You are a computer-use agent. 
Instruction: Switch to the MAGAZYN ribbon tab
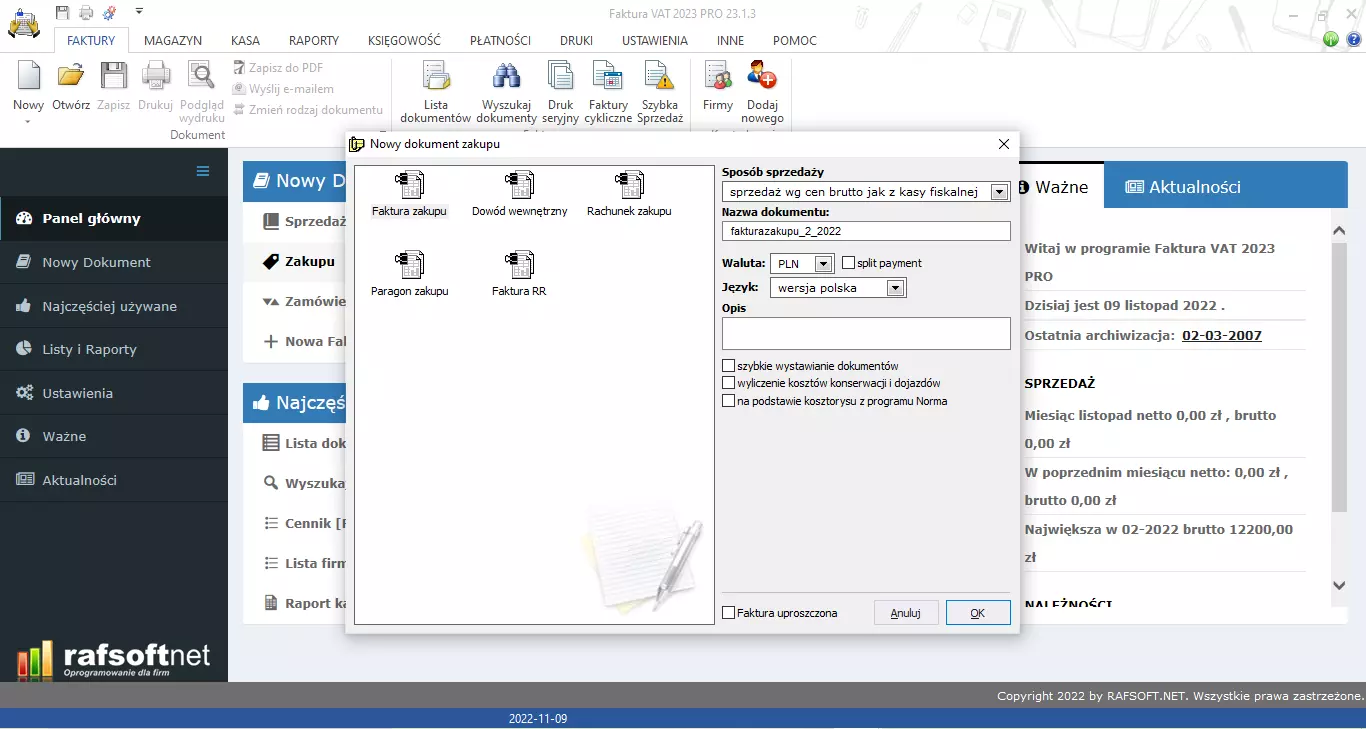(x=173, y=41)
